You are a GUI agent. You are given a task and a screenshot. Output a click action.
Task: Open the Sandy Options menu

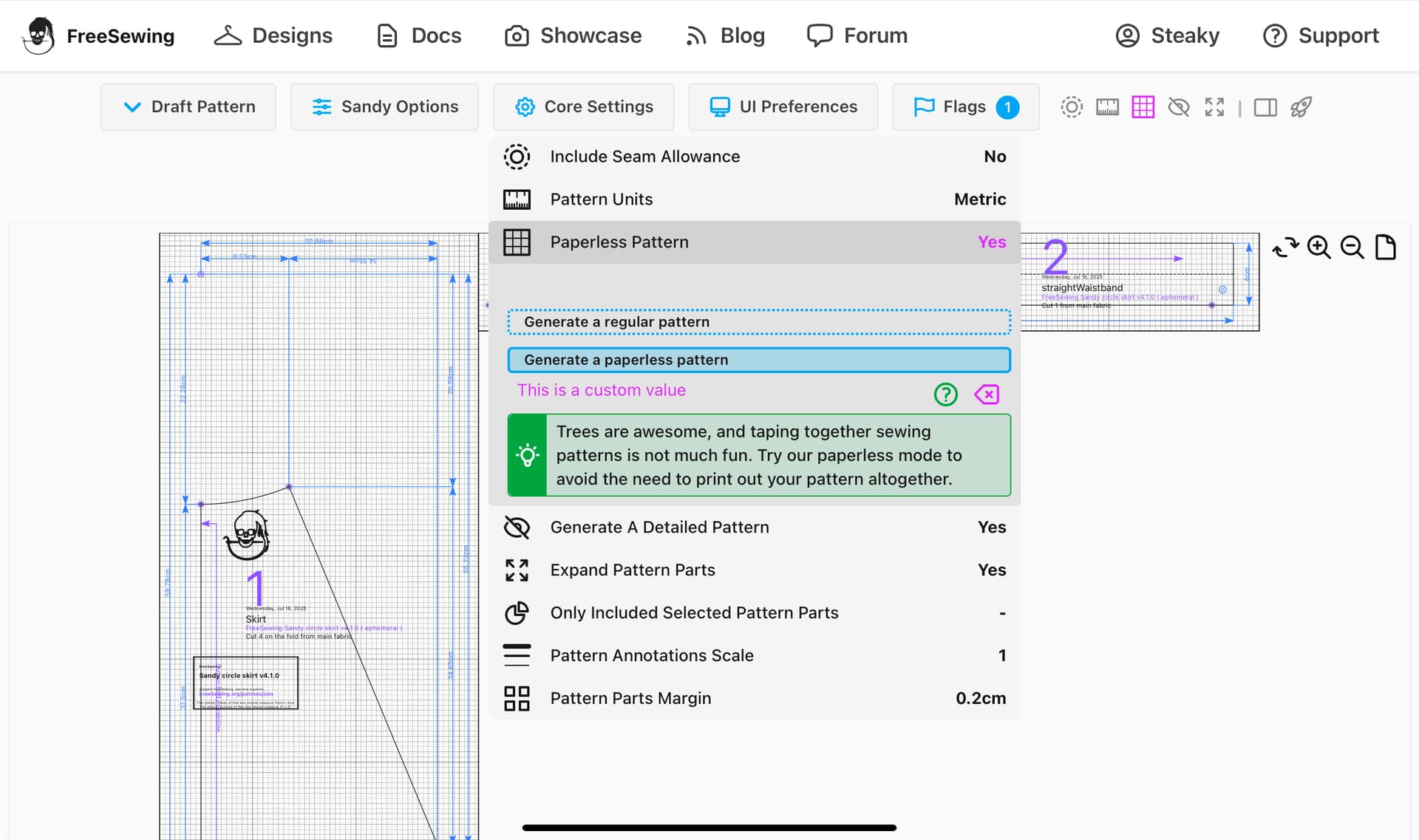tap(384, 106)
